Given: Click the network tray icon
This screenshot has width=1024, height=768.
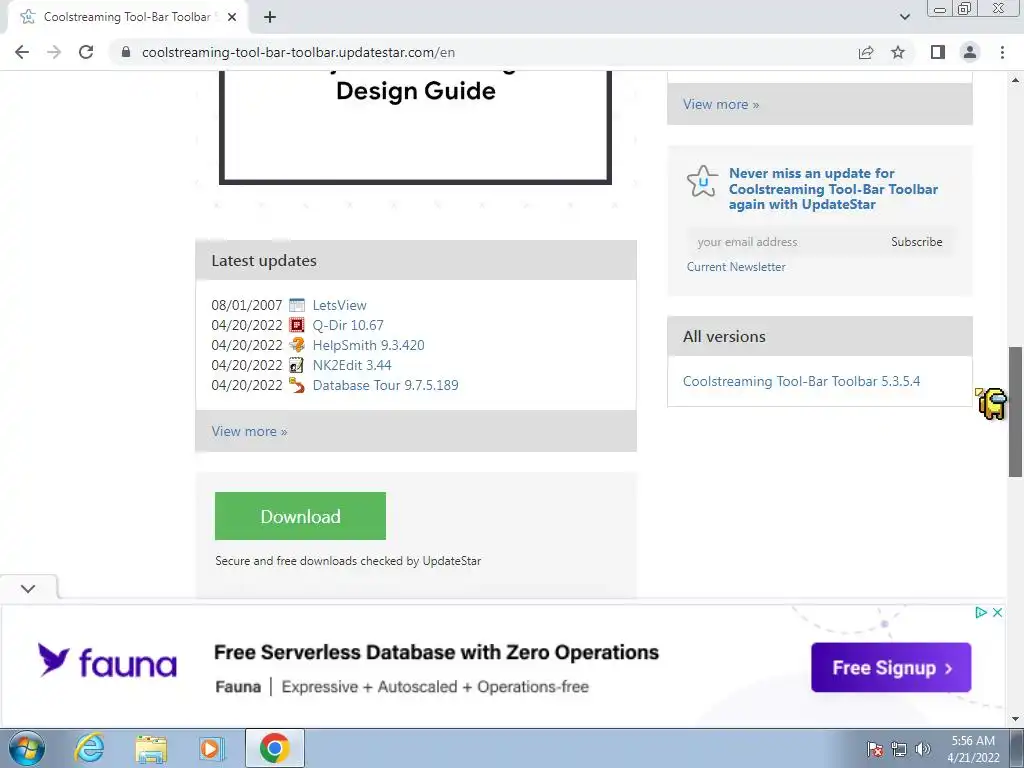Looking at the screenshot, I should 899,749.
